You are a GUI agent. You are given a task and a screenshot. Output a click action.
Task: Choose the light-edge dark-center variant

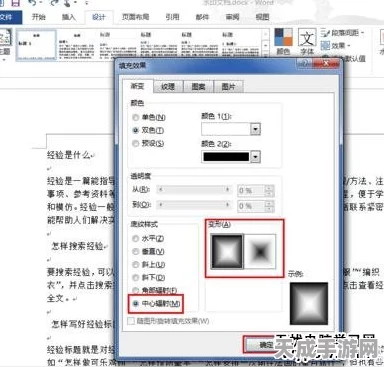(260, 251)
